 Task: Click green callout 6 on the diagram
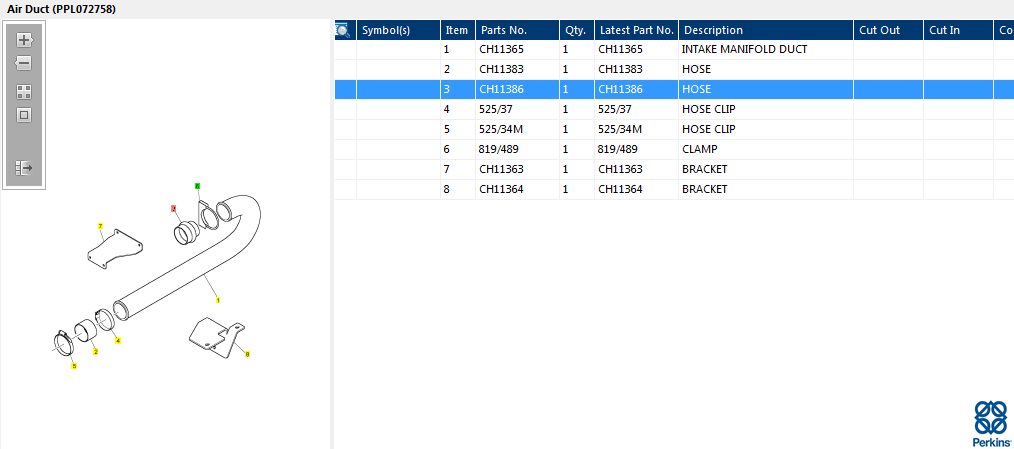(197, 186)
